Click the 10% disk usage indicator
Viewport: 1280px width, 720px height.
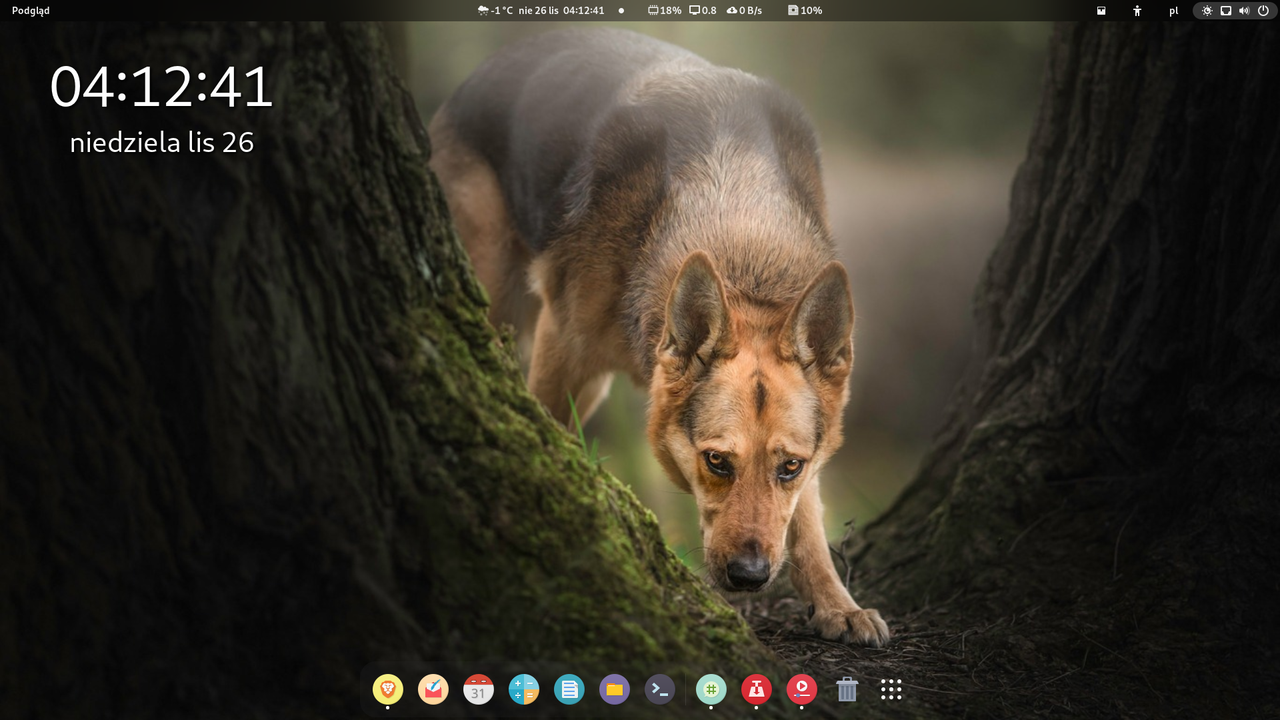pyautogui.click(x=805, y=10)
